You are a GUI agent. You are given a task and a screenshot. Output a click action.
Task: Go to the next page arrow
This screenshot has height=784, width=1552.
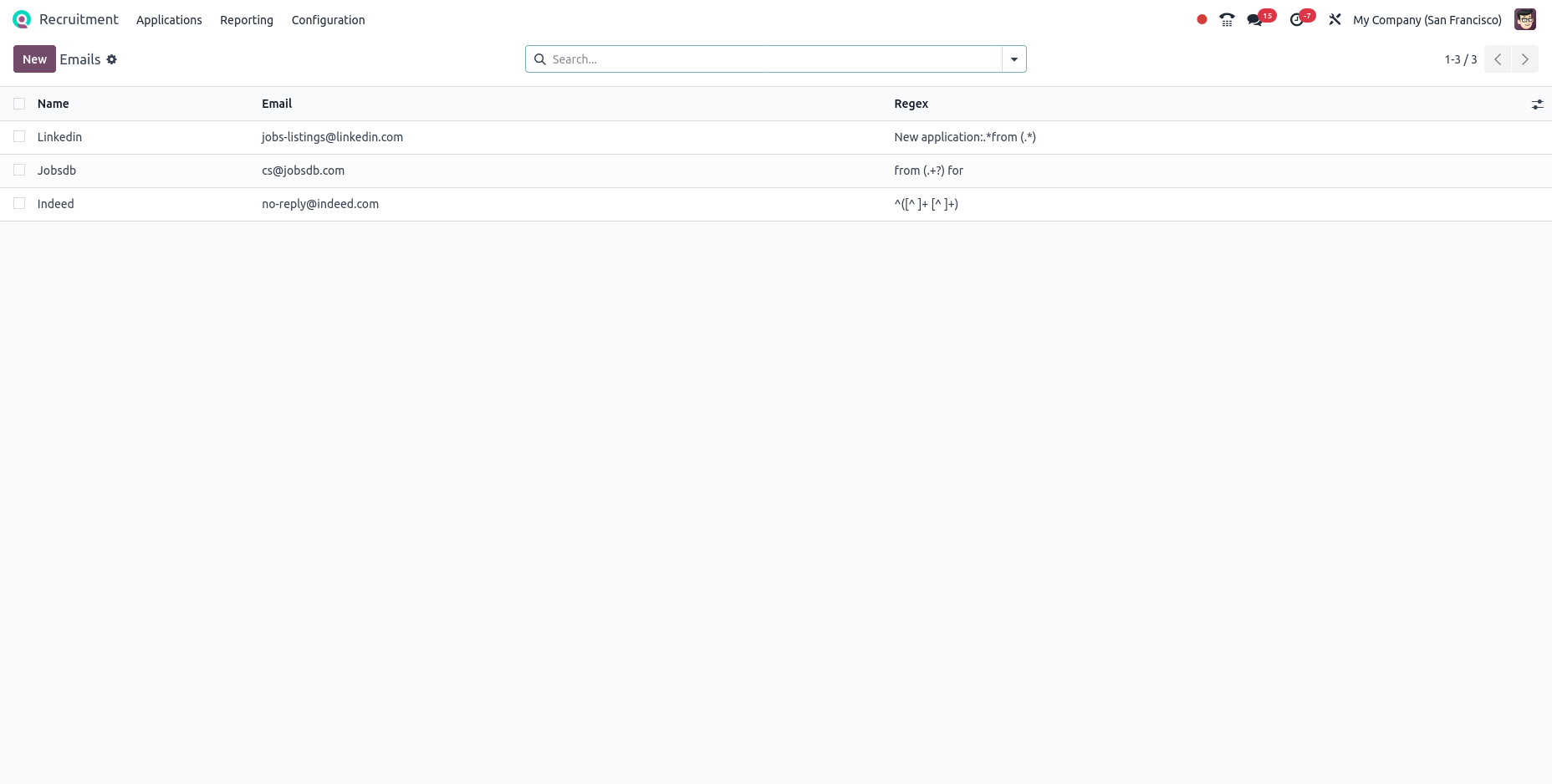[1525, 59]
